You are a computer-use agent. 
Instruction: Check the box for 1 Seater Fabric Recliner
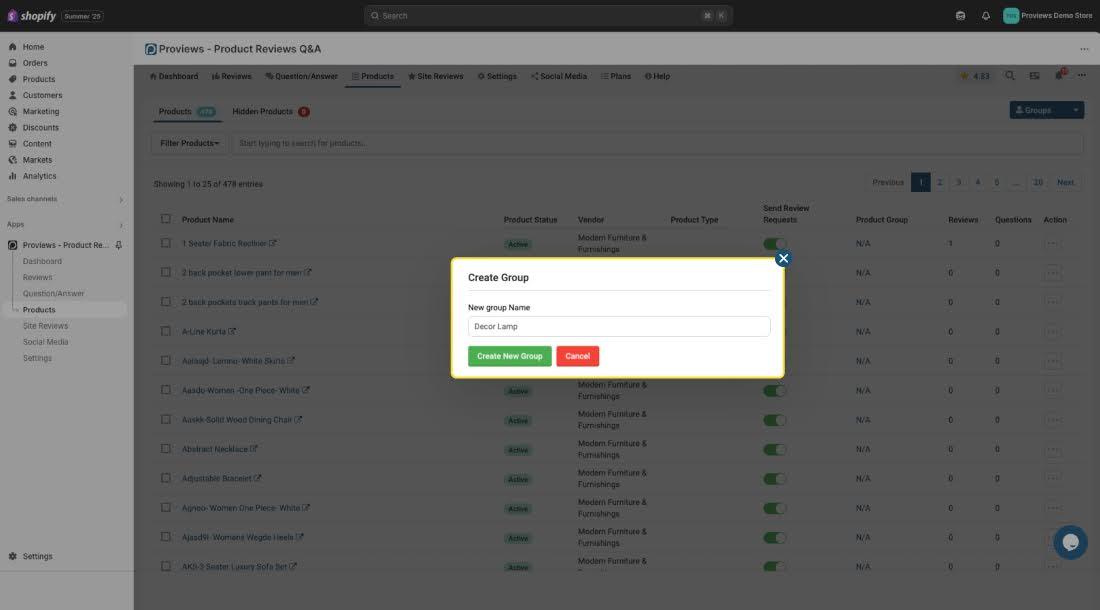click(166, 243)
